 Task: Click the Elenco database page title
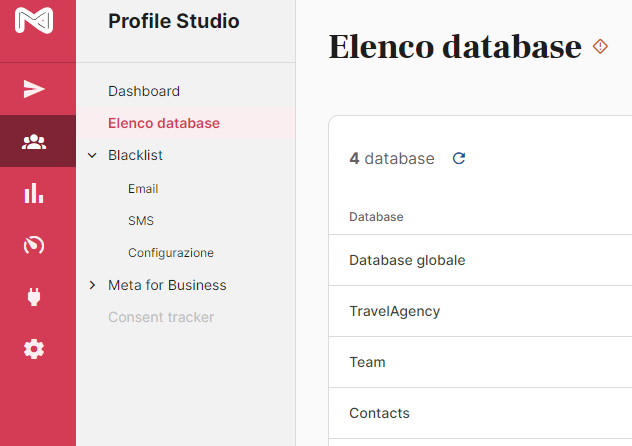pos(455,47)
